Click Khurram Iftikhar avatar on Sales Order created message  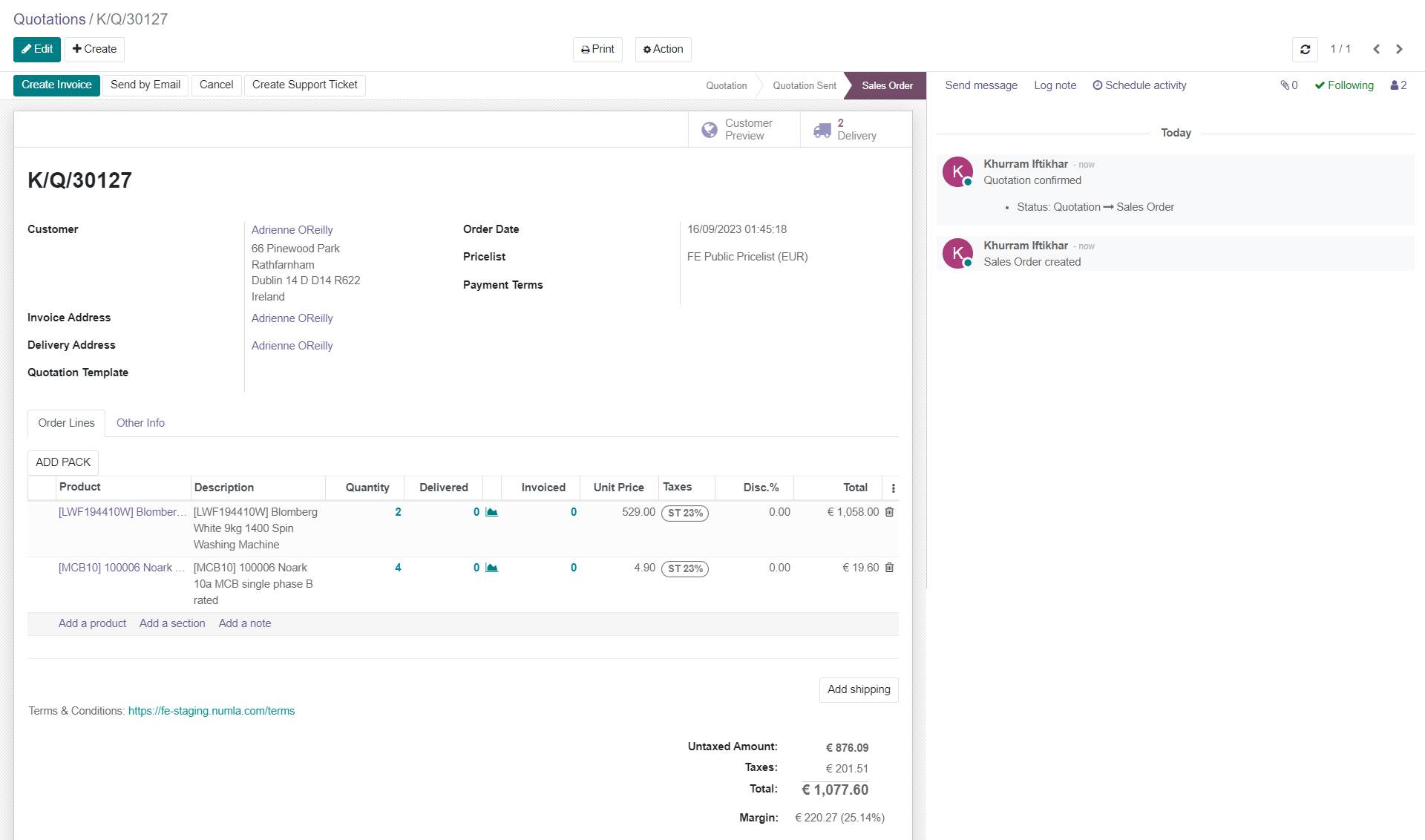(x=957, y=253)
